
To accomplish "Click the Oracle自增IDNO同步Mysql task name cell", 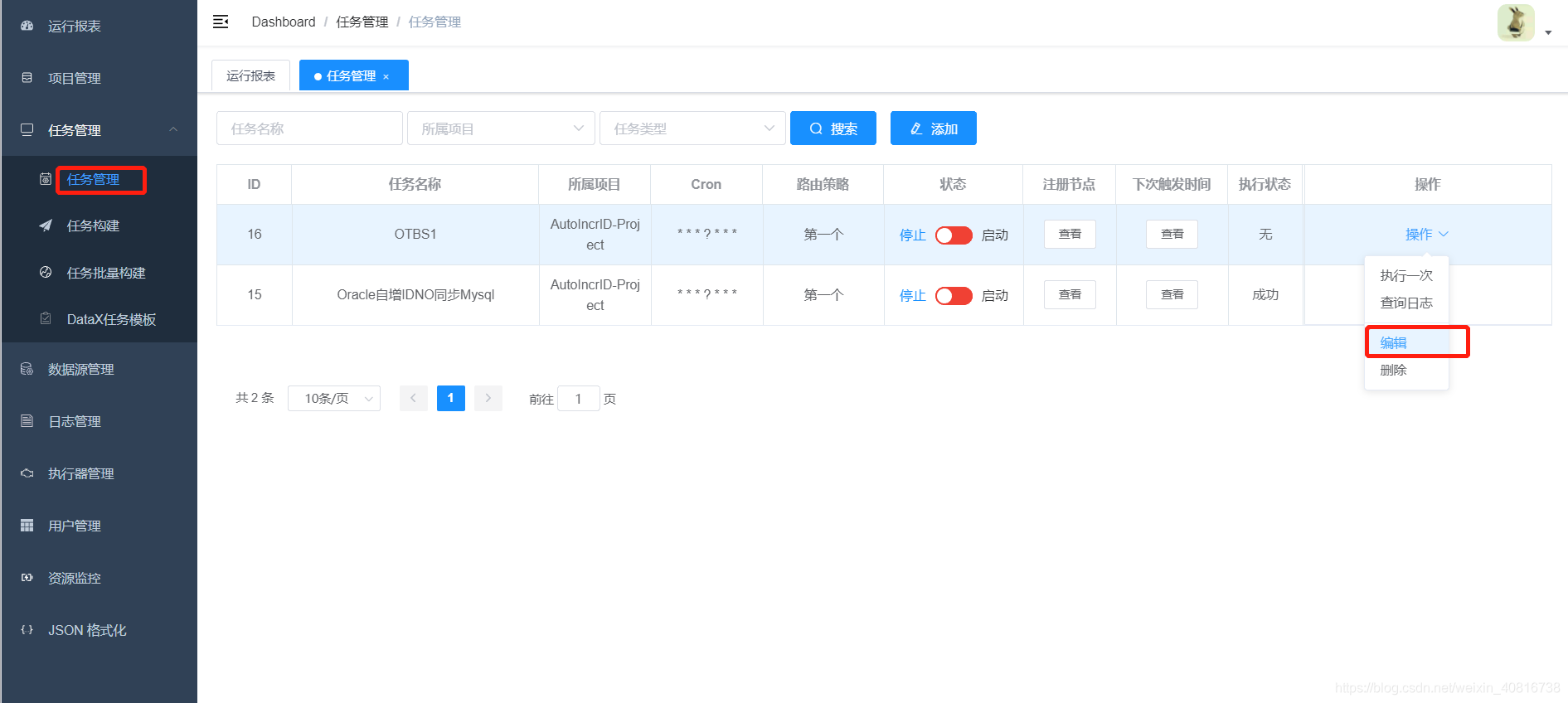I will pos(415,294).
